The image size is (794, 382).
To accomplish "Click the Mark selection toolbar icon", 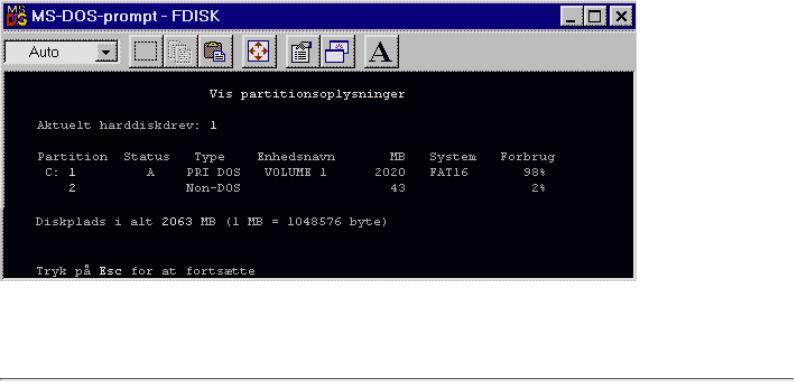I will [146, 52].
